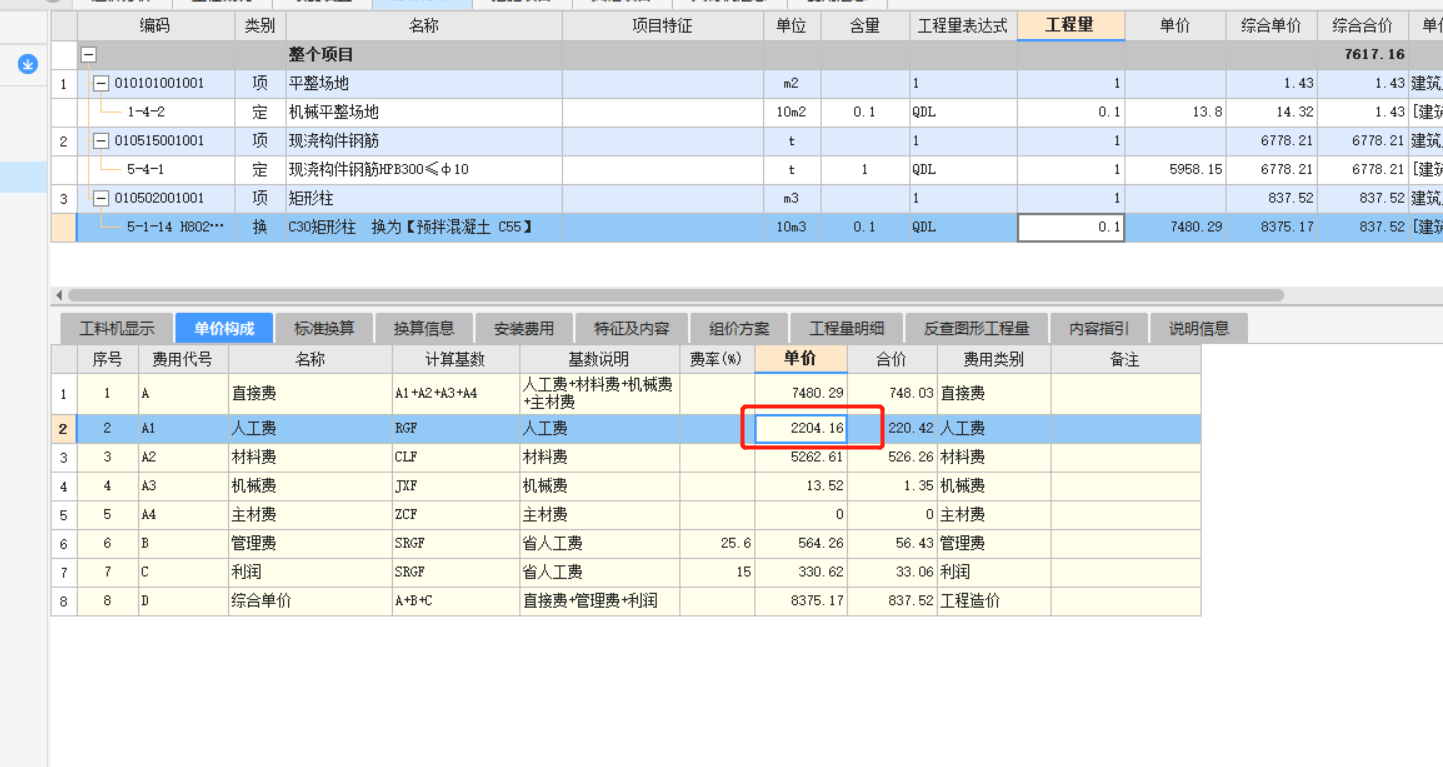Select the 平整场地 name cell
The width and height of the screenshot is (1443, 767).
423,84
